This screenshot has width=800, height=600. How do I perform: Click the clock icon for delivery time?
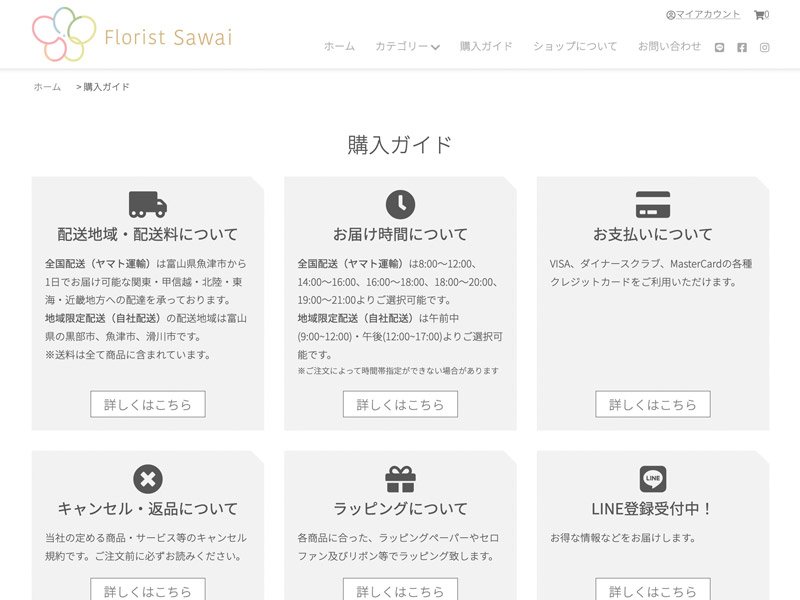400,204
